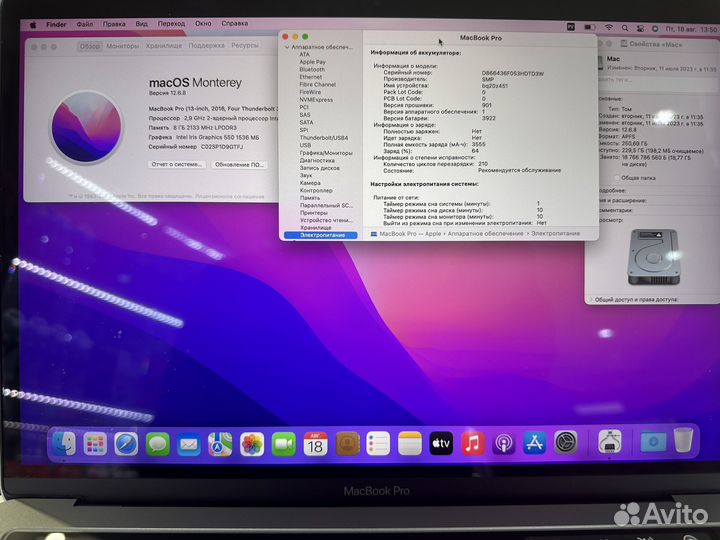
Task: Expand the Подробнее section in Свойства window
Action: coord(613,190)
